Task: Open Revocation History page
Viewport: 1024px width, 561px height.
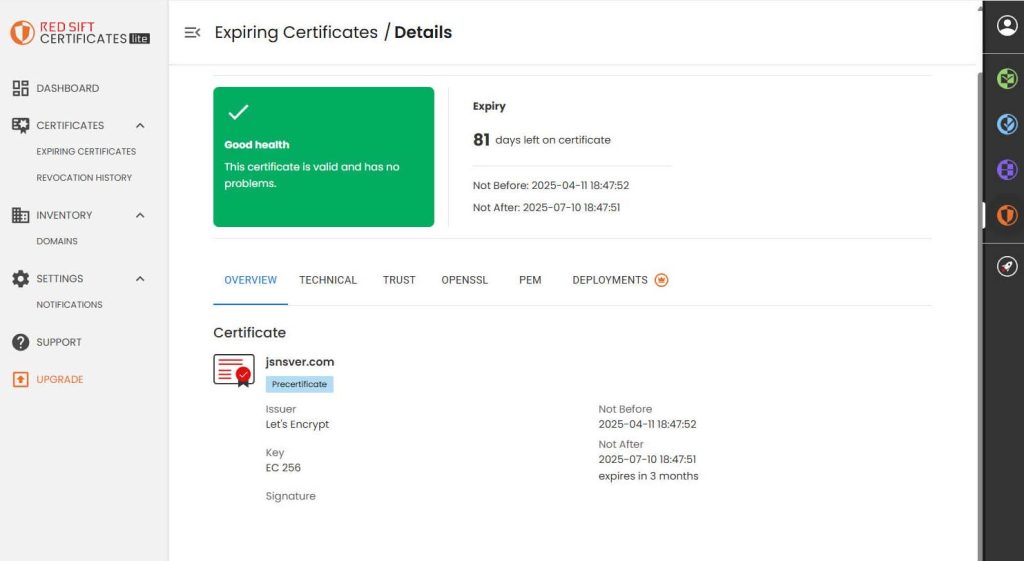Action: 84,178
